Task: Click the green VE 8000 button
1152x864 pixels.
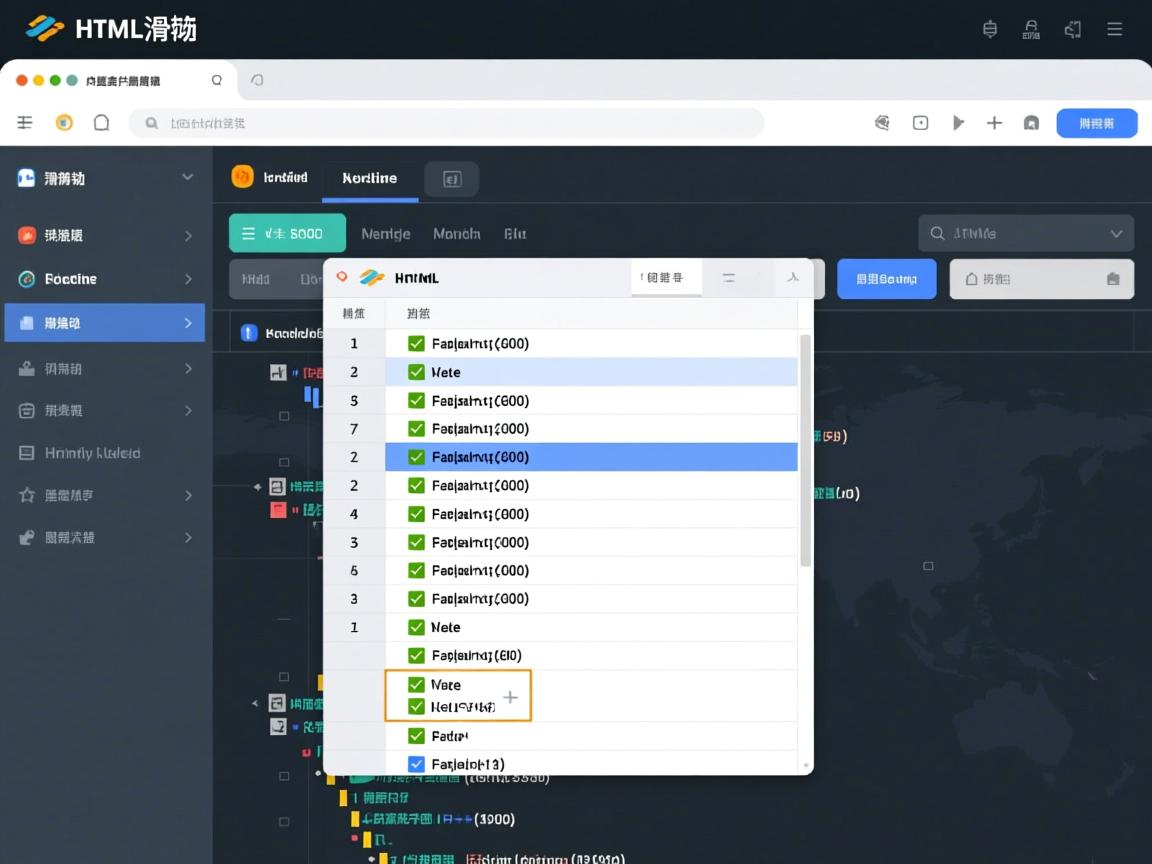Action: tap(287, 232)
